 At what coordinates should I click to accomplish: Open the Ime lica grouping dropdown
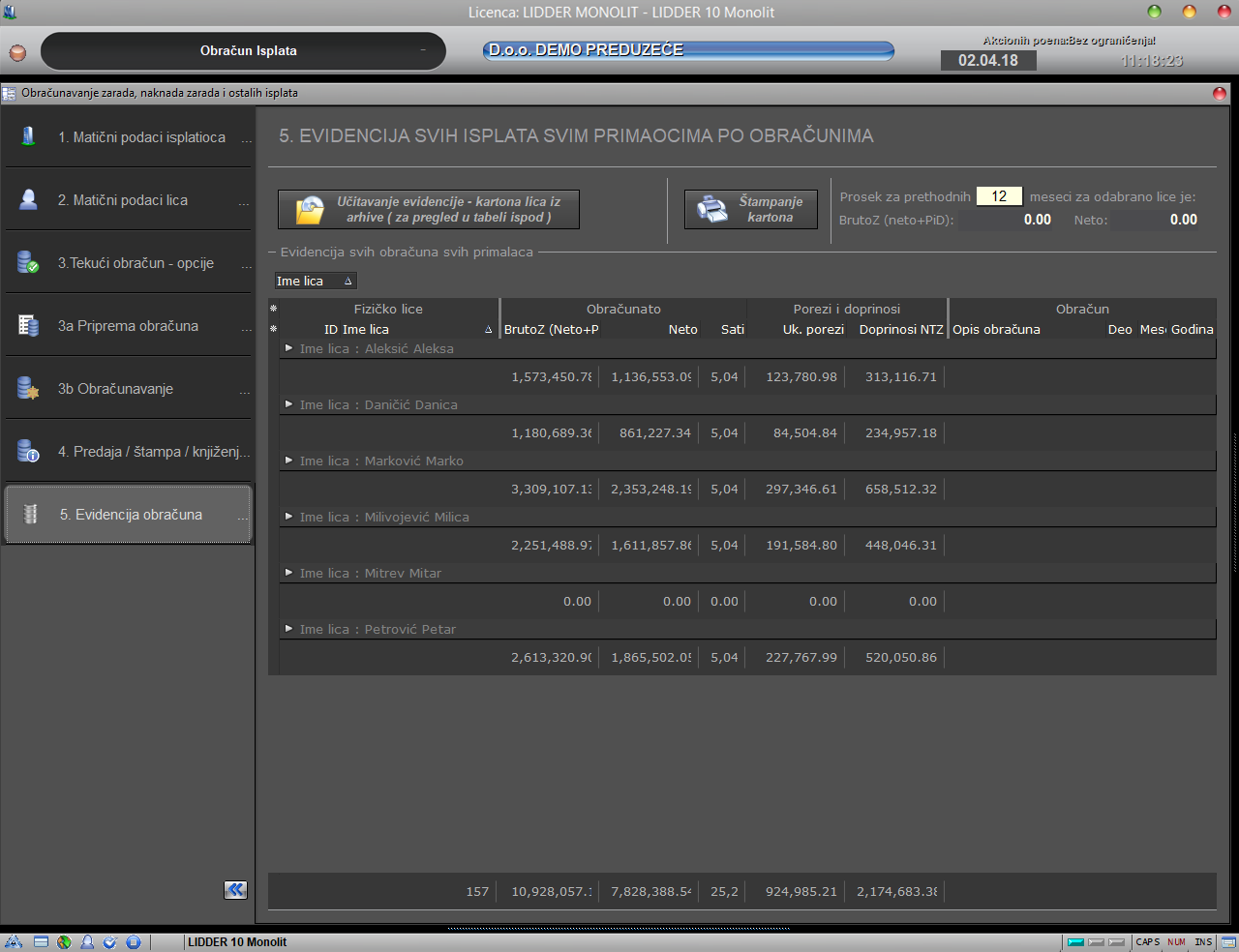(x=316, y=281)
